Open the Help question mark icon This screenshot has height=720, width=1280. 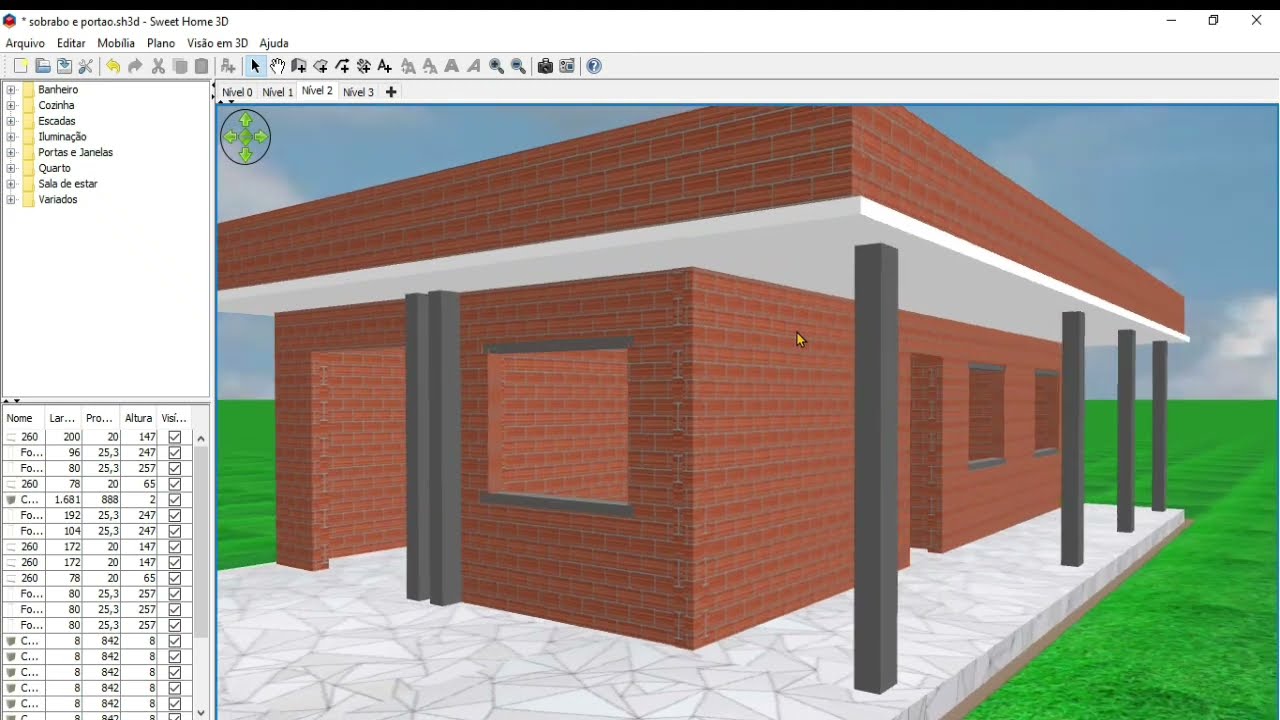coord(594,66)
